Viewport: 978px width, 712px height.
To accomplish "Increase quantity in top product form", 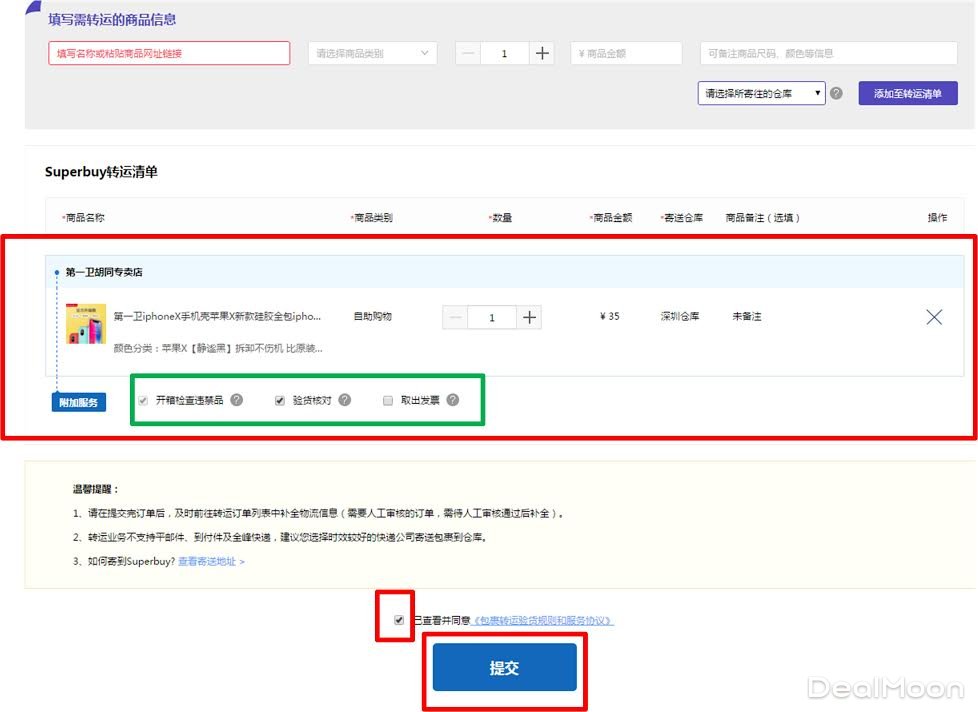I will [542, 53].
